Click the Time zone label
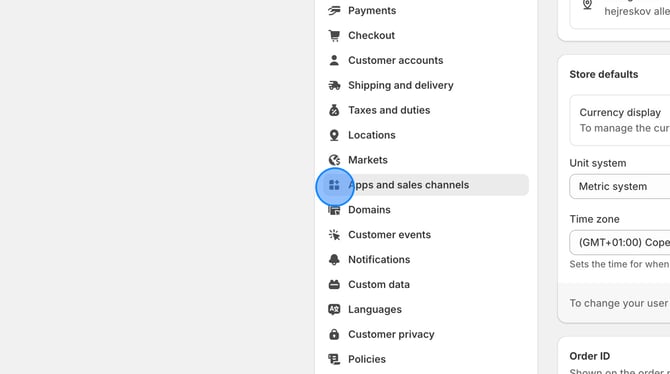The height and width of the screenshot is (374, 670). (x=594, y=219)
